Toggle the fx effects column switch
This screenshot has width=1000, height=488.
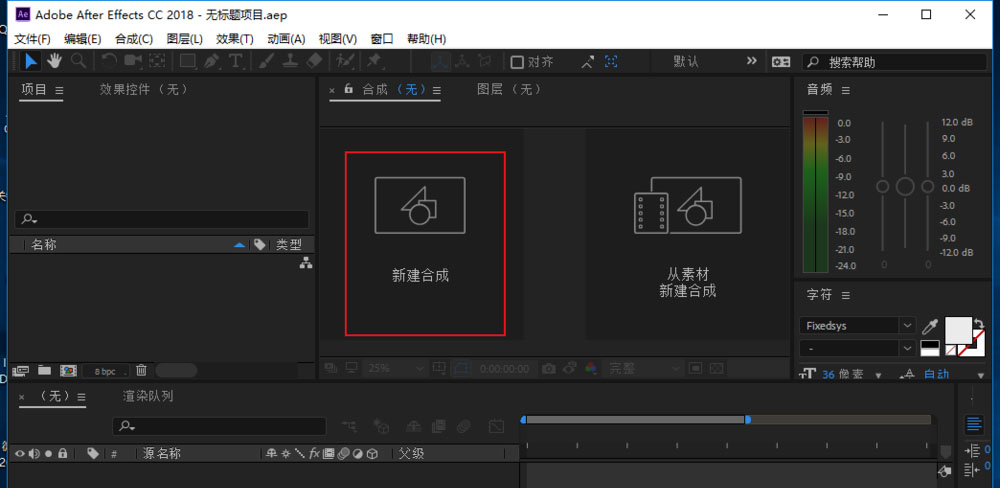click(x=314, y=454)
